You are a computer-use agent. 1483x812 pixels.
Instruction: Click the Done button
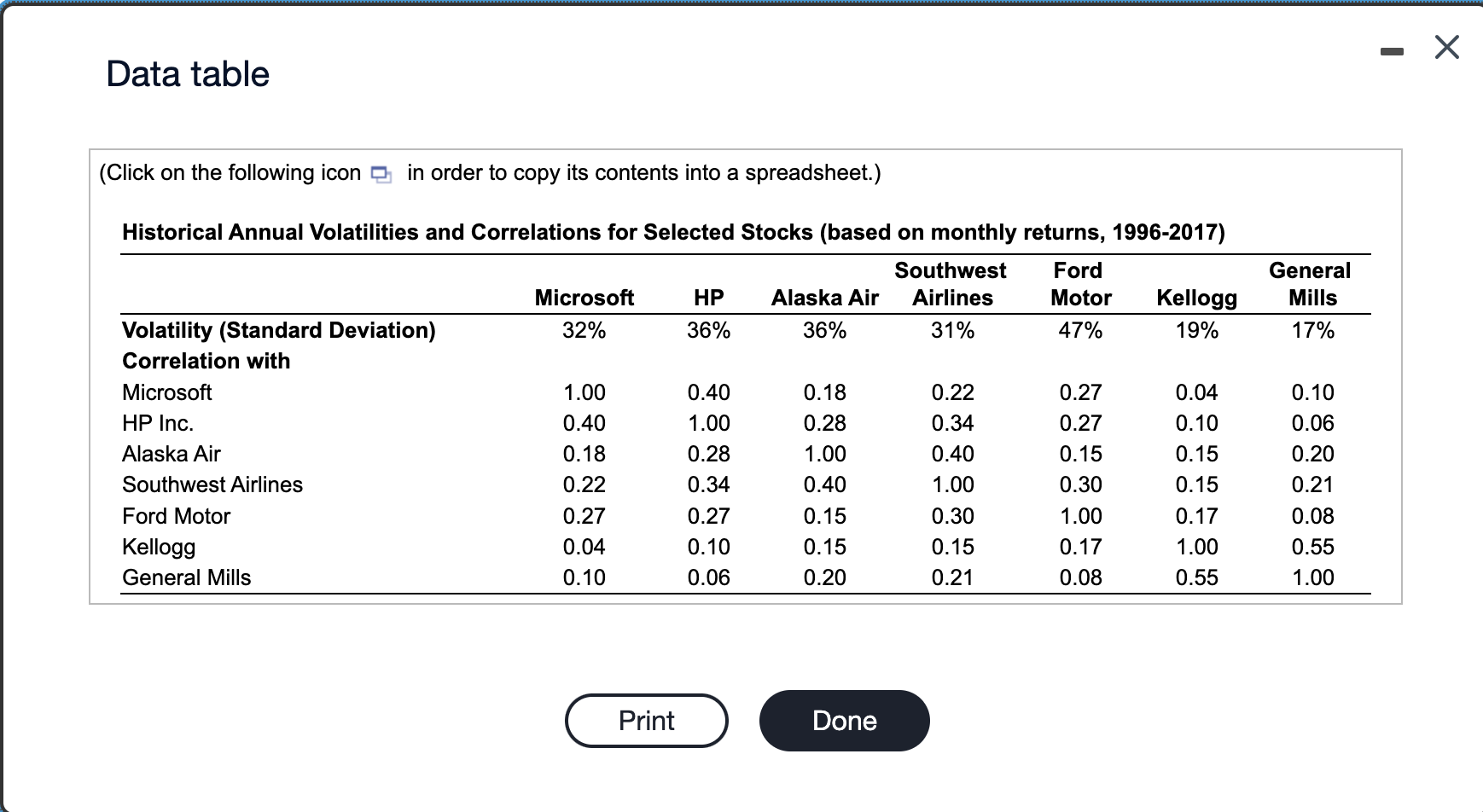pos(844,721)
